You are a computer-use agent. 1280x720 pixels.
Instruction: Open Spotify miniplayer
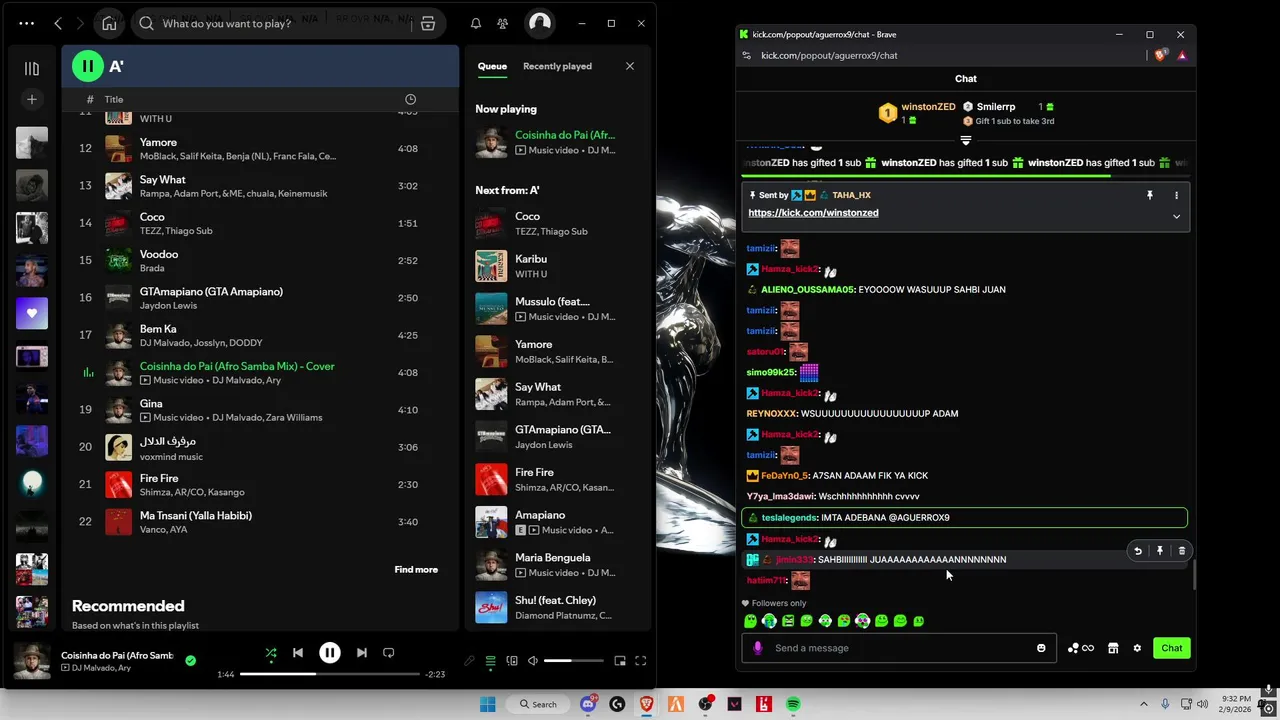620,660
